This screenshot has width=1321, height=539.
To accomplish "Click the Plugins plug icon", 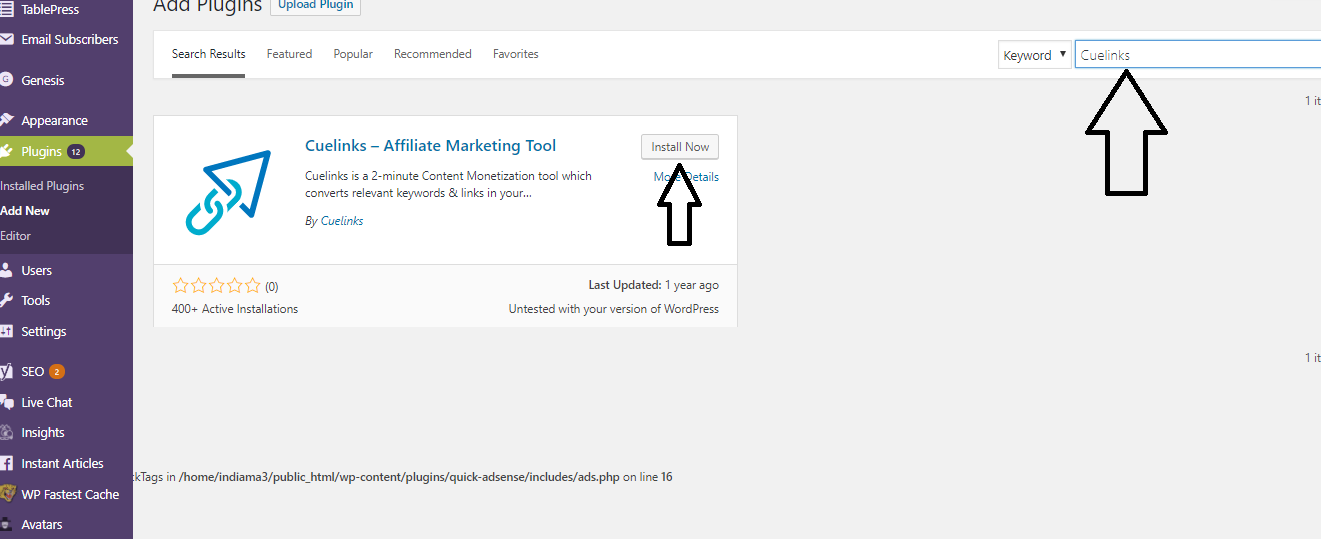I will [6, 152].
